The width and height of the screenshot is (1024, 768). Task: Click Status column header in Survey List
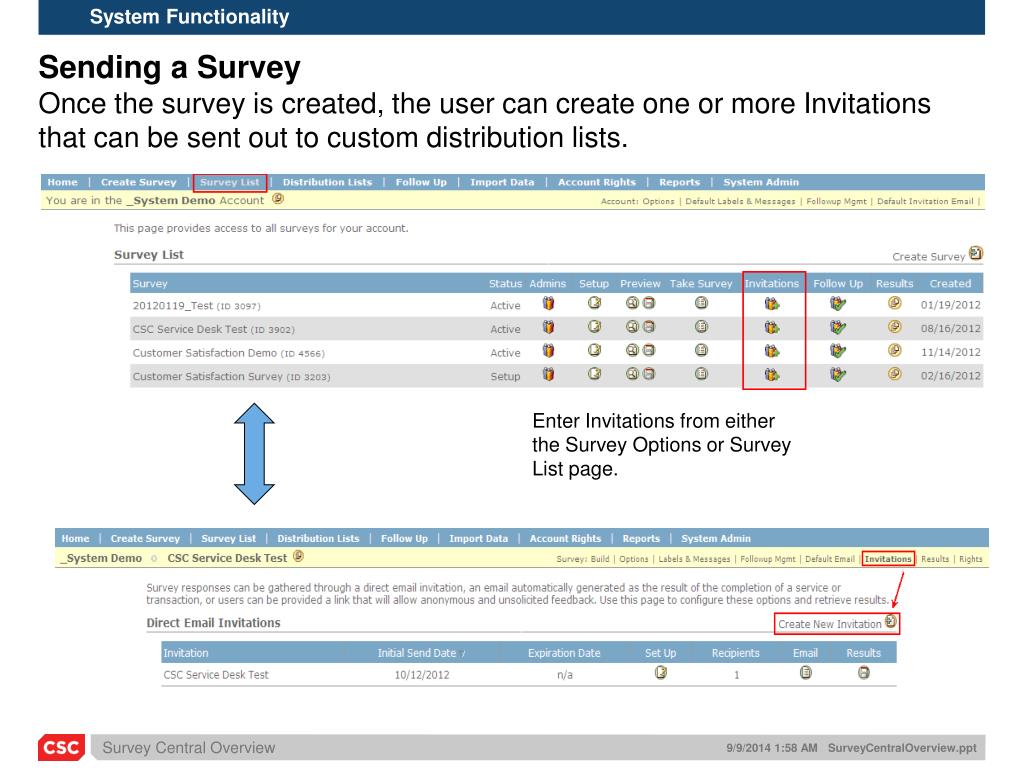point(505,283)
